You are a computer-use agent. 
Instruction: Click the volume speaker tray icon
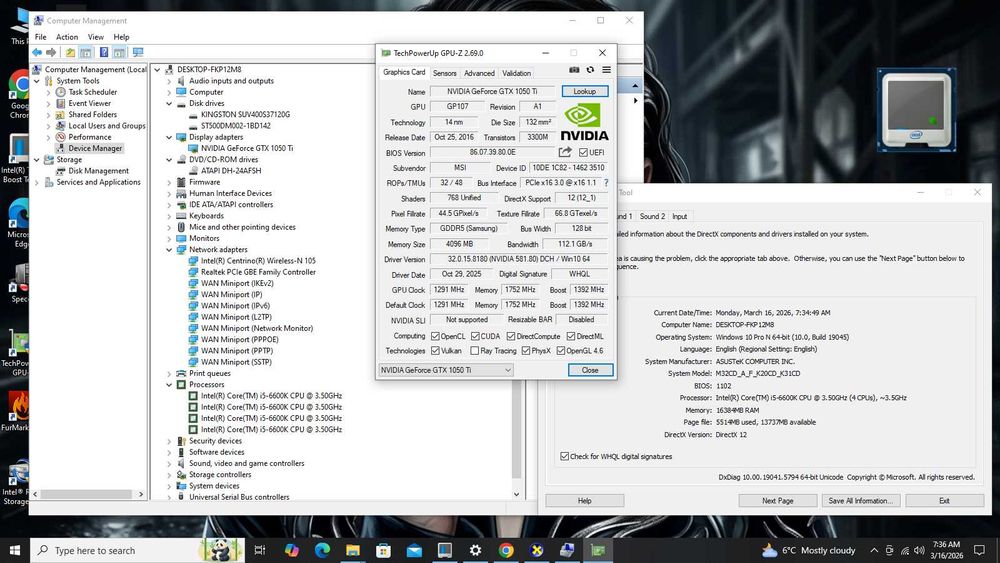[919, 550]
